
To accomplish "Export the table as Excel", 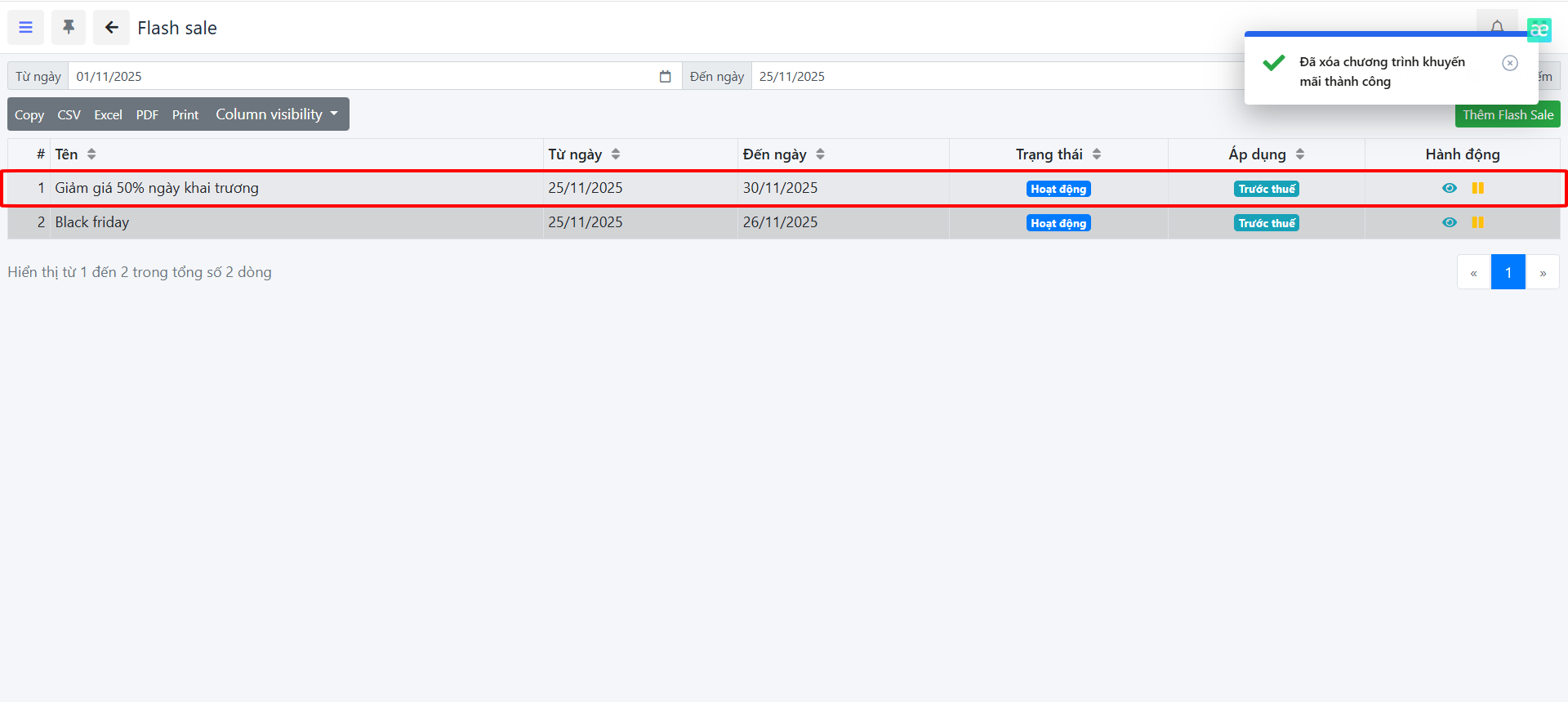I will (108, 114).
